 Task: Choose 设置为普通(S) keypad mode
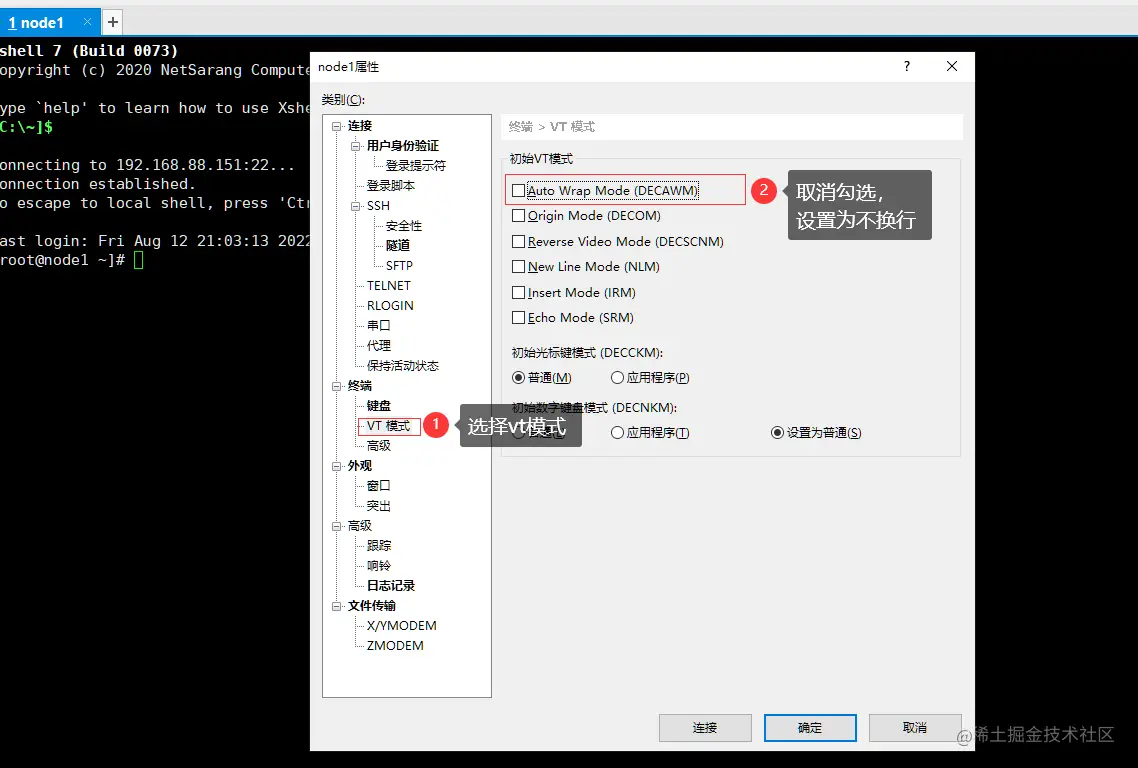click(777, 433)
